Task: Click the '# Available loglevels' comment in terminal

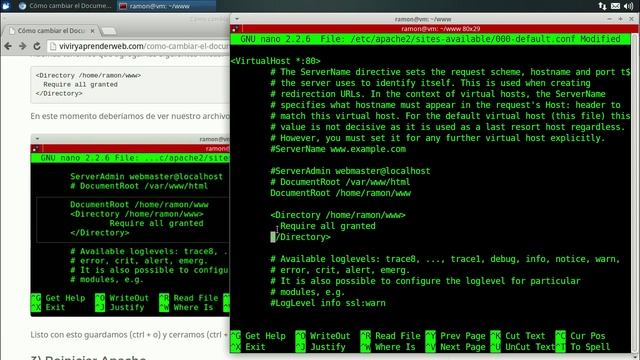Action: click(x=445, y=259)
